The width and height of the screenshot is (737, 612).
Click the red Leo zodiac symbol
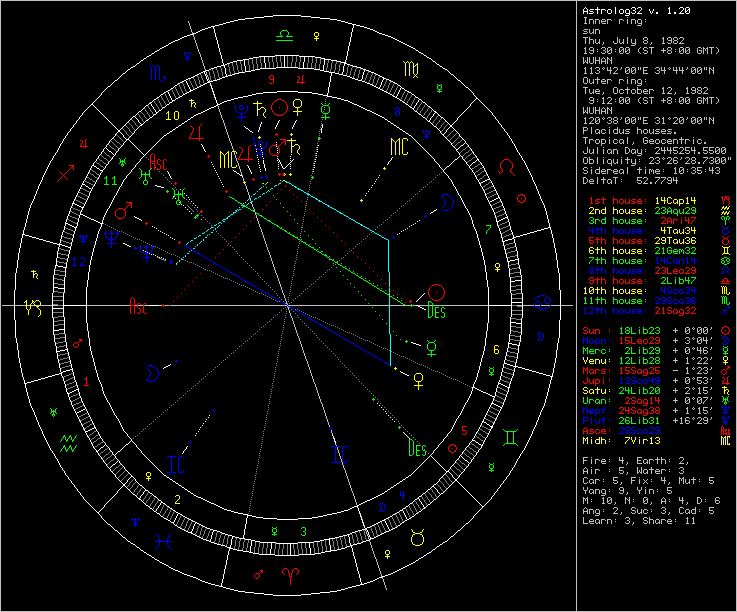[x=507, y=167]
